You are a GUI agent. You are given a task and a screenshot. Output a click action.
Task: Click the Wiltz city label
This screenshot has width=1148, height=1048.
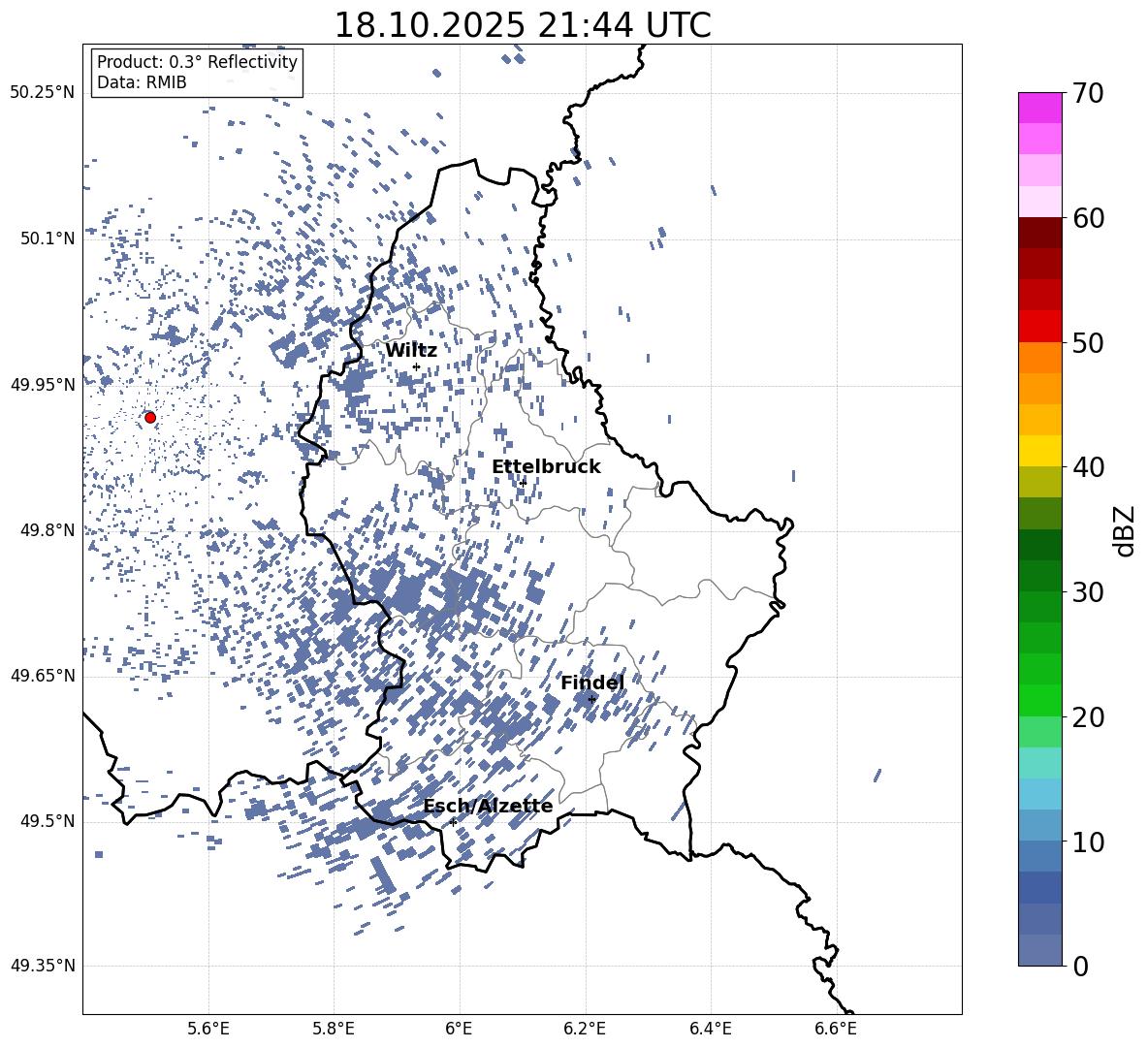click(411, 350)
